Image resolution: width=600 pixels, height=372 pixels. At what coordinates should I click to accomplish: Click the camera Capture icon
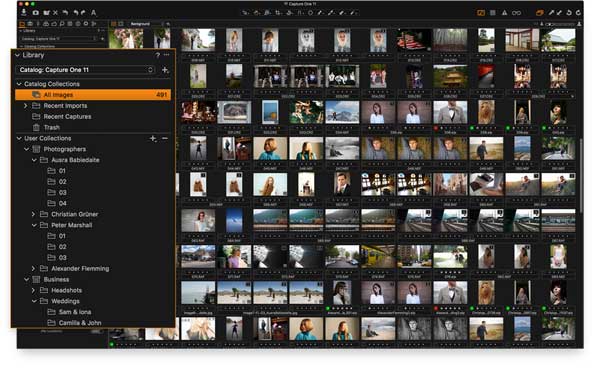click(35, 13)
